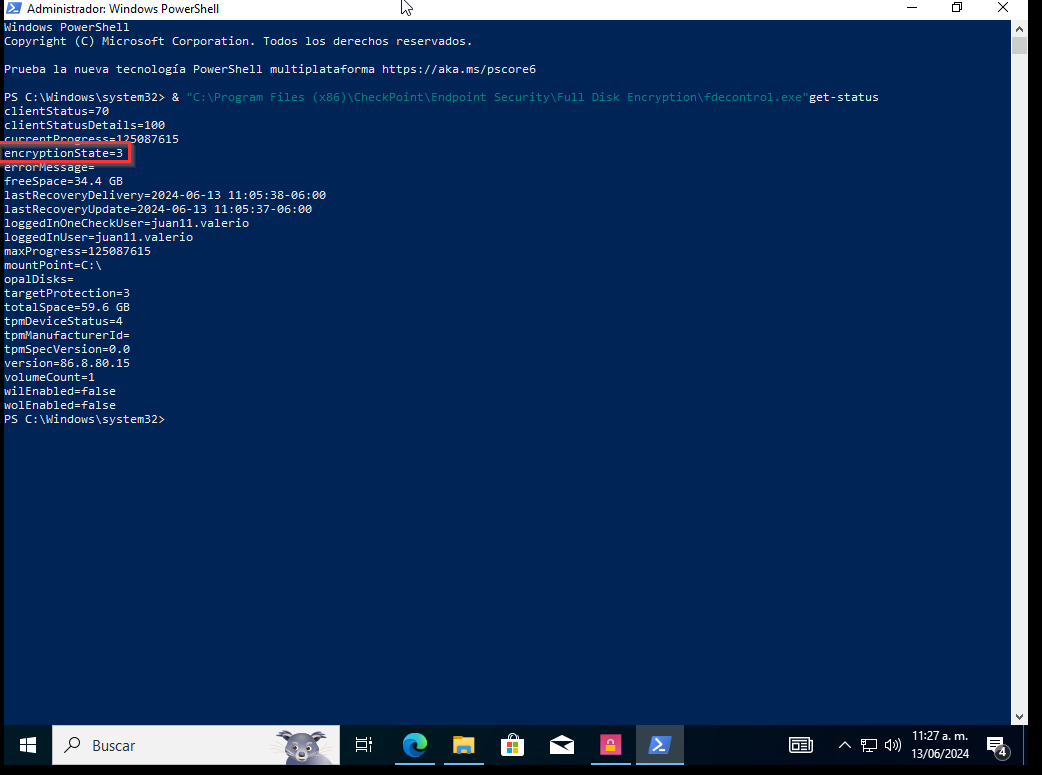Screen dimensions: 1042x775
Task: Click the lastRecoveryUpdate timestamp line
Action: click(158, 209)
